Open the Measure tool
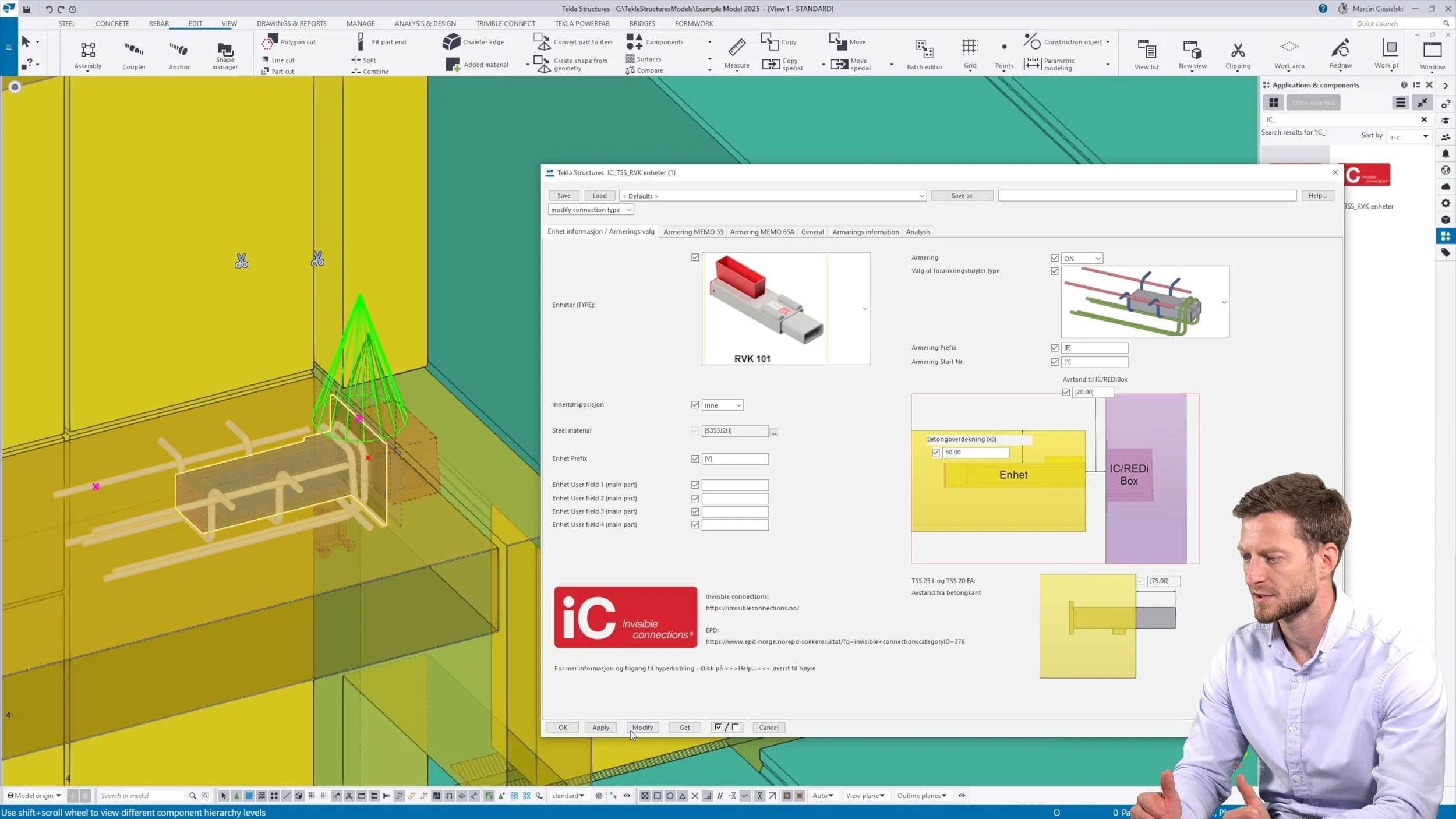Image resolution: width=1456 pixels, height=819 pixels. click(x=736, y=53)
